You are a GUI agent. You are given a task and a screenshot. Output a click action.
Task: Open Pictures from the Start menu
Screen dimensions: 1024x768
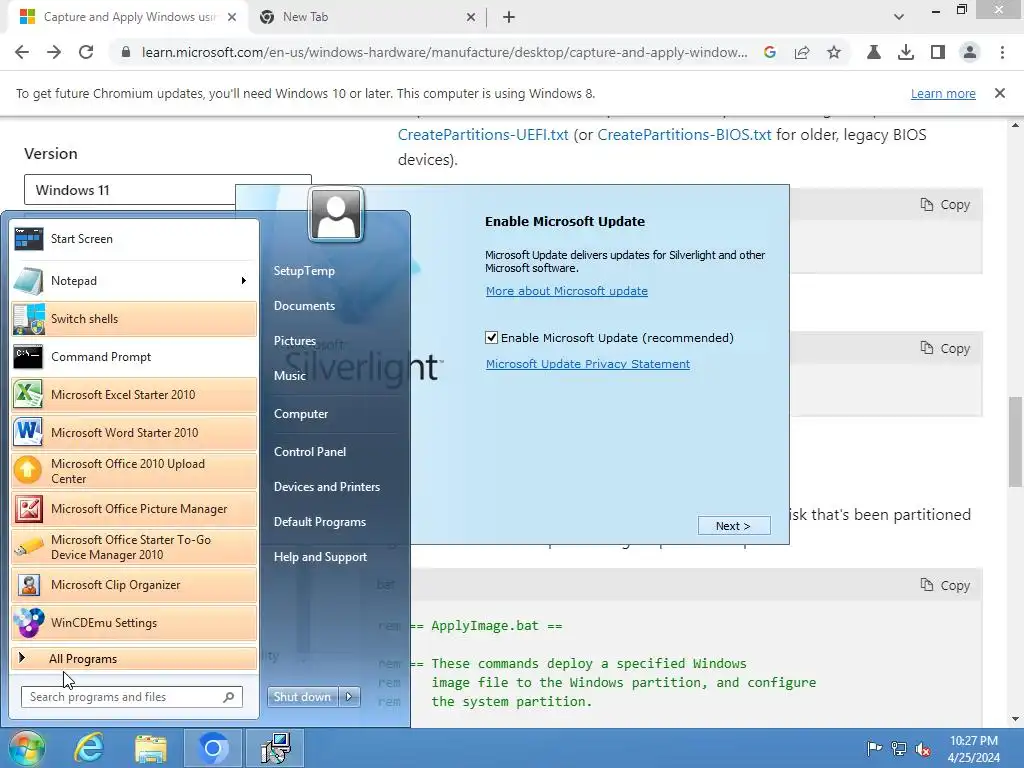tap(295, 341)
